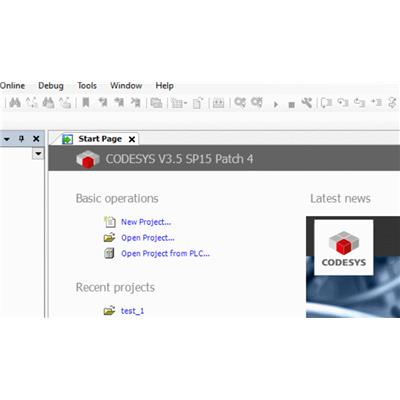400x400 pixels.
Task: Toggle bookmark using the bookmark flag icon
Action: pos(86,103)
